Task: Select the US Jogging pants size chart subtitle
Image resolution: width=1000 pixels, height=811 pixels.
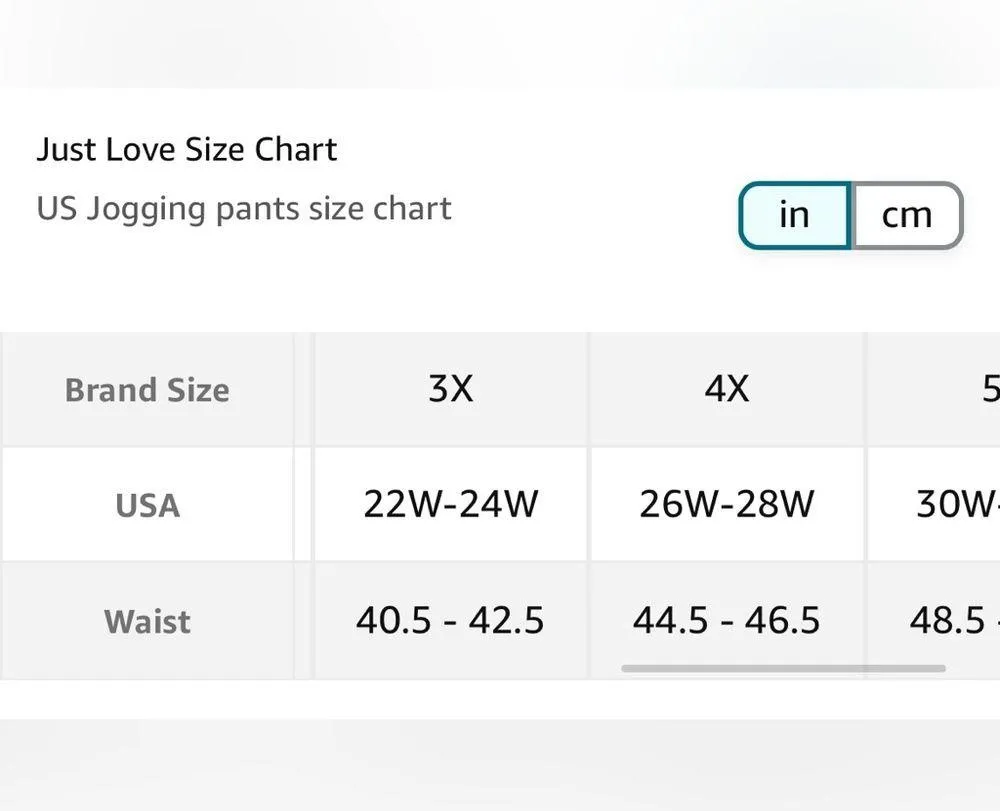Action: (244, 208)
